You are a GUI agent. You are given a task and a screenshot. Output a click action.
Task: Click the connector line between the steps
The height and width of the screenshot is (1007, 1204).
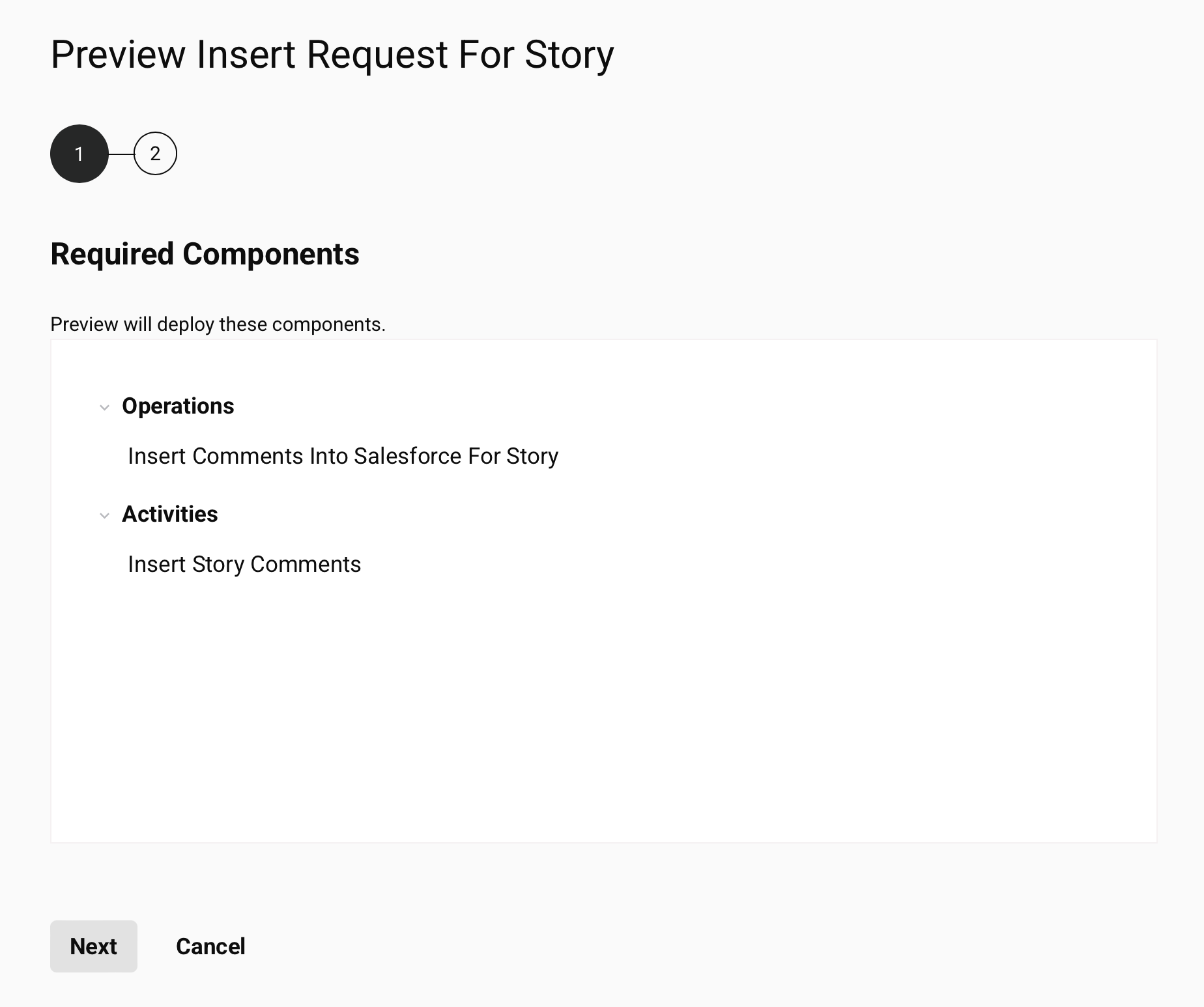pyautogui.click(x=121, y=154)
